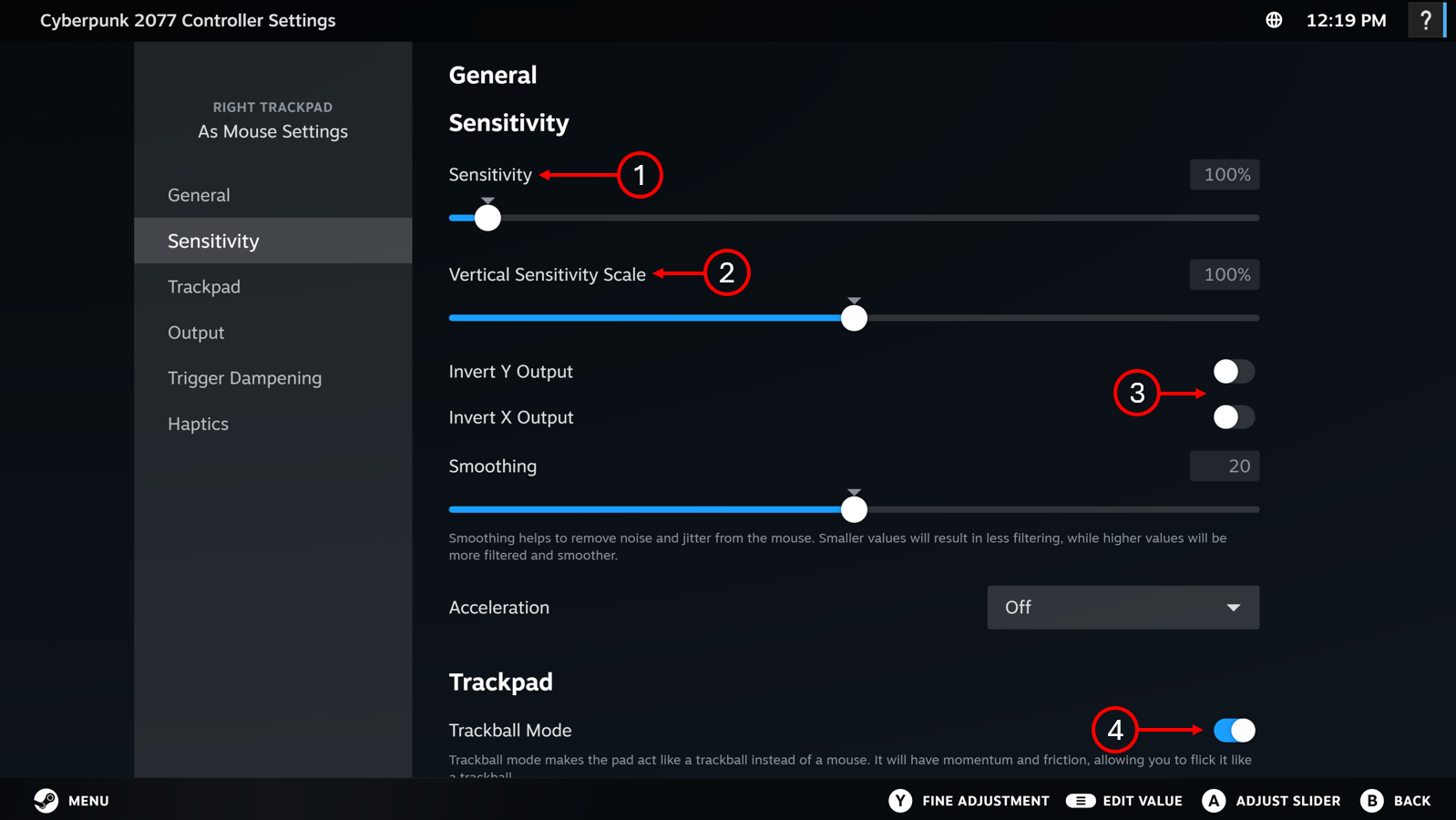
Task: Click the 12:19 PM clock
Action: (1347, 20)
